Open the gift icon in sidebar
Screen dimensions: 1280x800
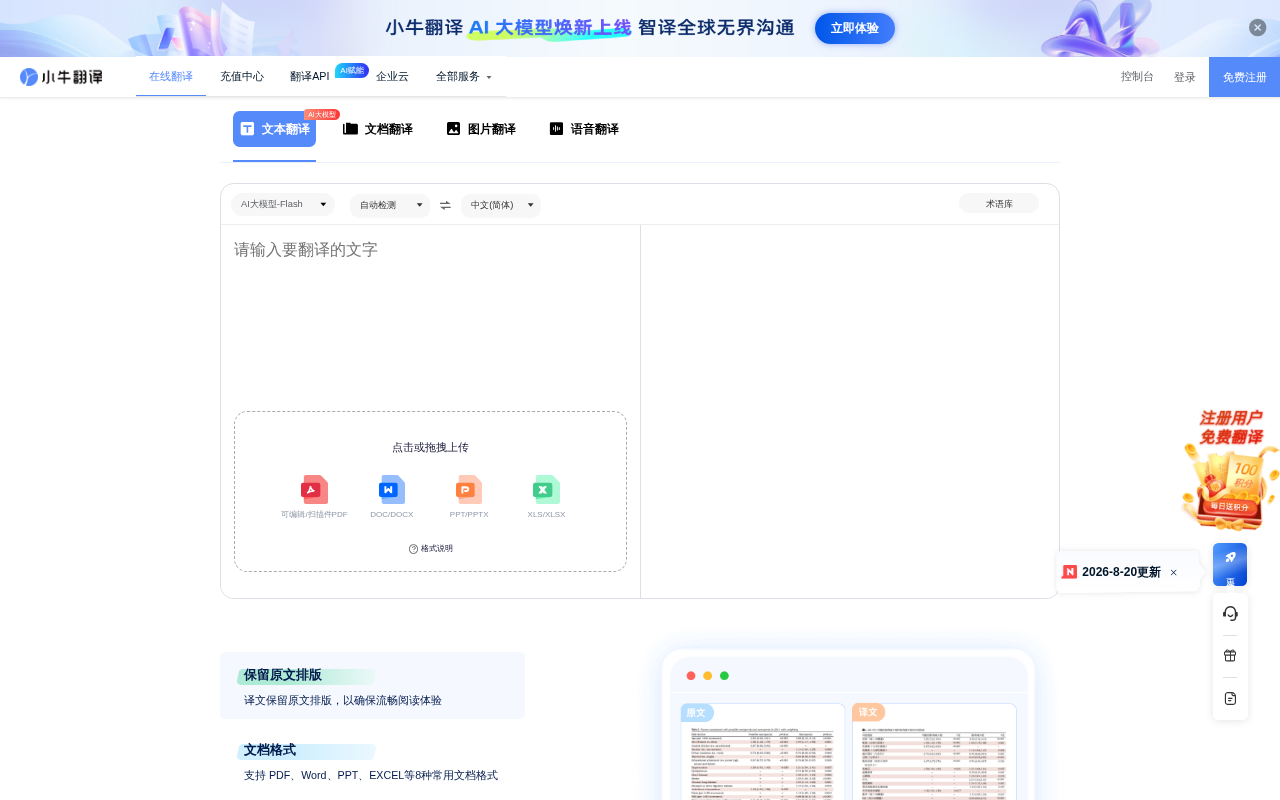pyautogui.click(x=1230, y=656)
